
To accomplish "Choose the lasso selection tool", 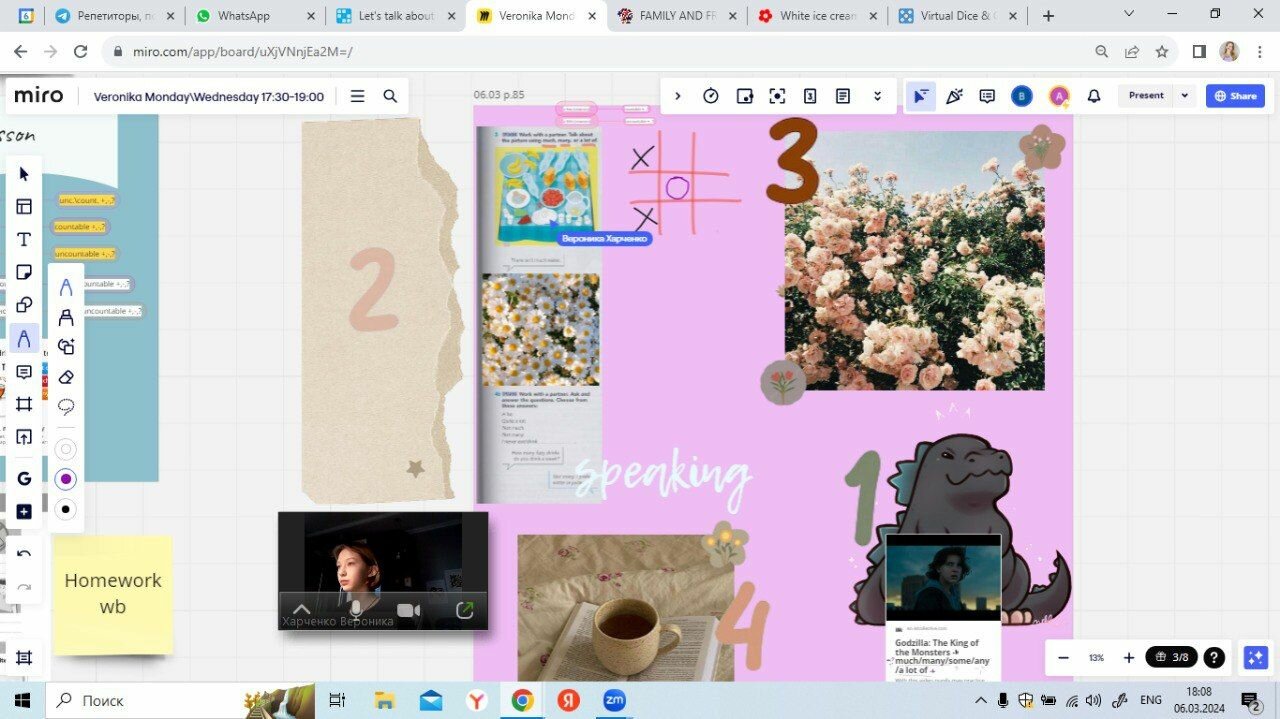I will point(66,407).
